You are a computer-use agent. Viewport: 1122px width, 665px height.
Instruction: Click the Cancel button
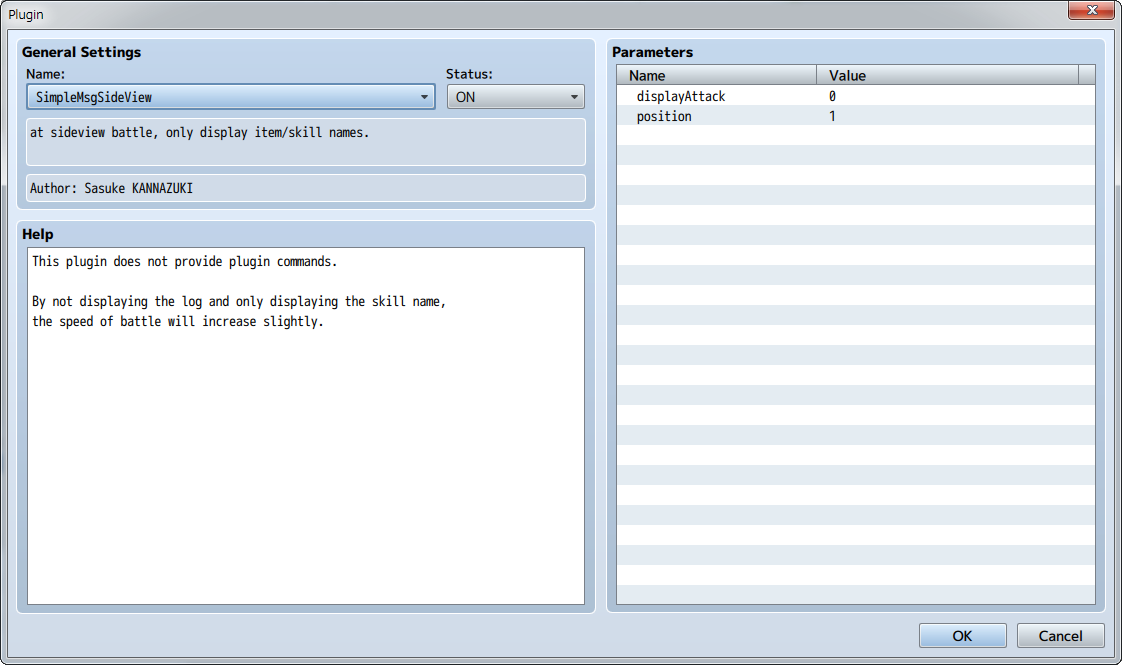[1060, 636]
